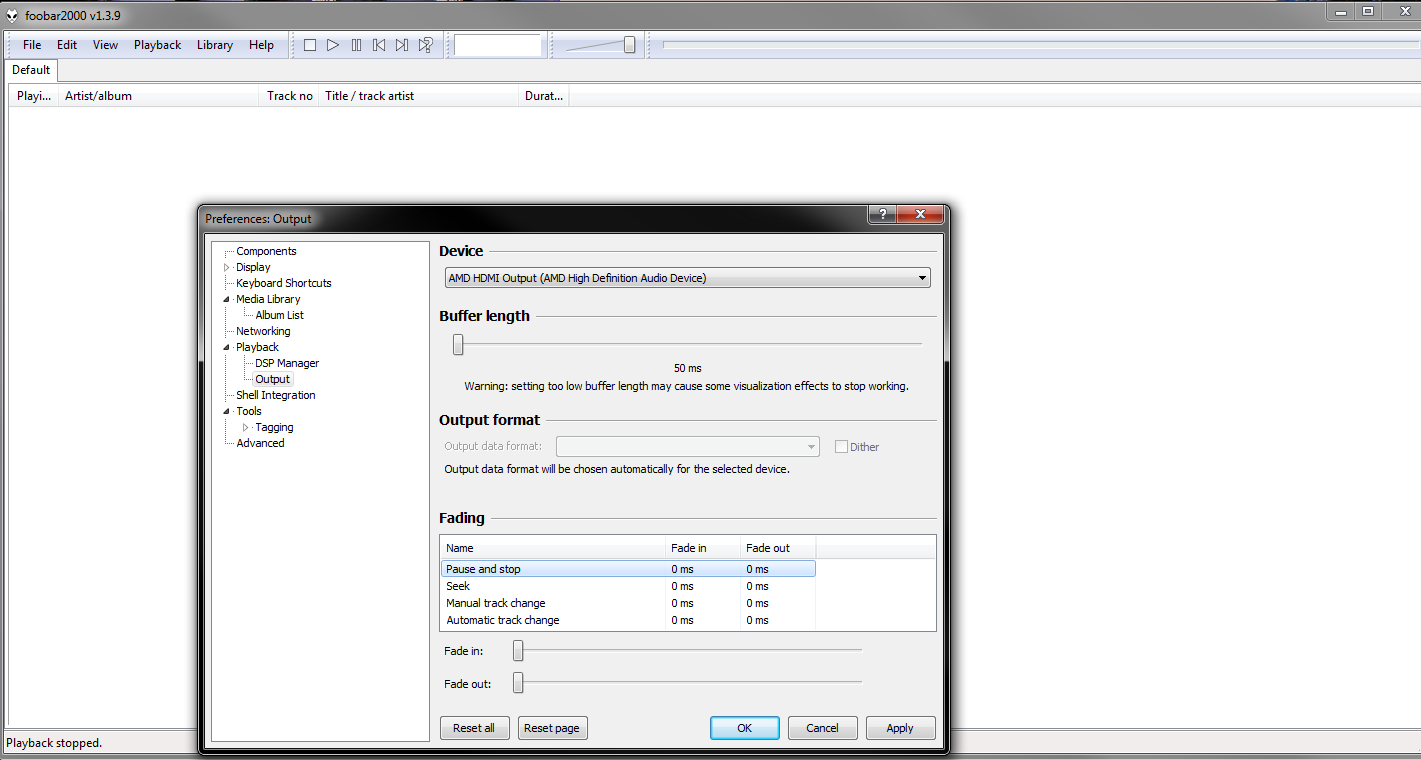Collapse the Media Library tree node arrow
The width and height of the screenshot is (1421, 760).
click(227, 299)
